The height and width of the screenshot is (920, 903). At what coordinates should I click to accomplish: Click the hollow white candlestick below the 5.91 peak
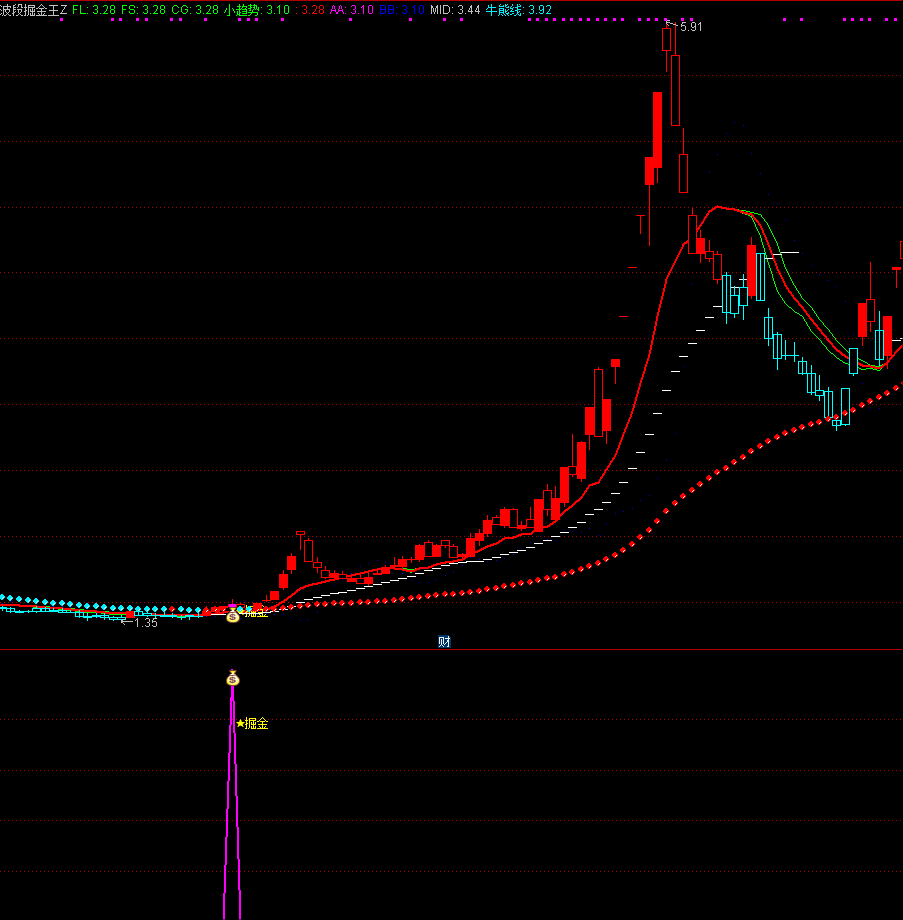pos(676,90)
